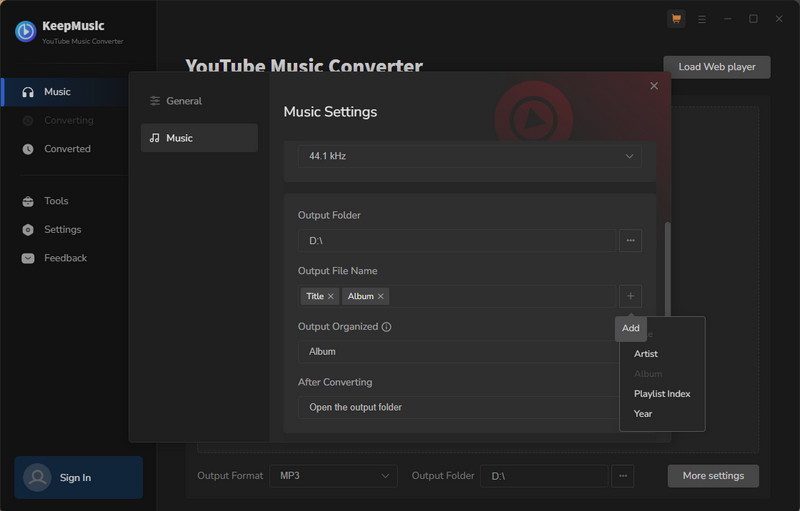Click the Load Web player button
Screen dimensions: 800x511
pyautogui.click(x=717, y=67)
